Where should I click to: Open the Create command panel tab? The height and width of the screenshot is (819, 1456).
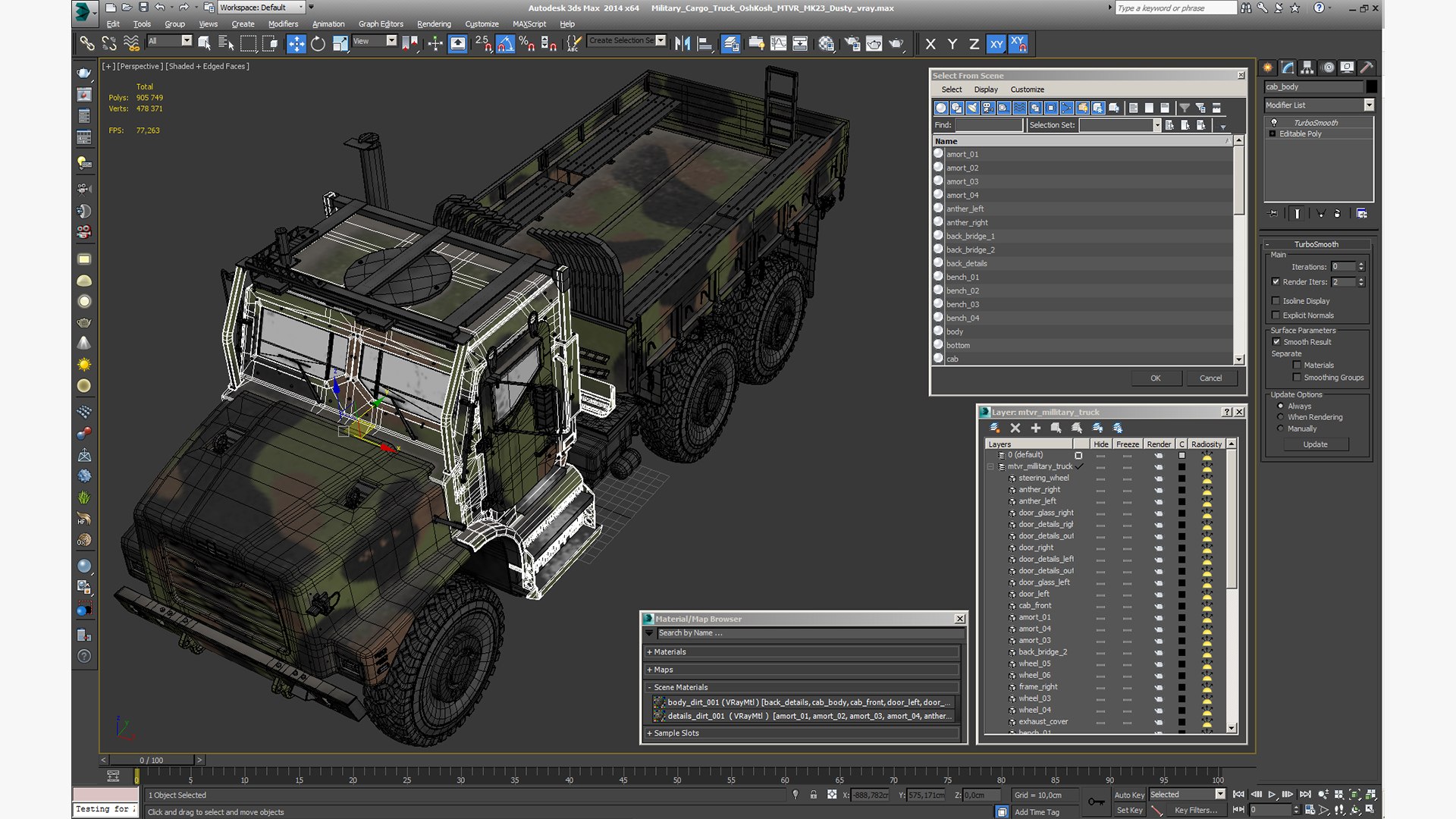point(1268,67)
